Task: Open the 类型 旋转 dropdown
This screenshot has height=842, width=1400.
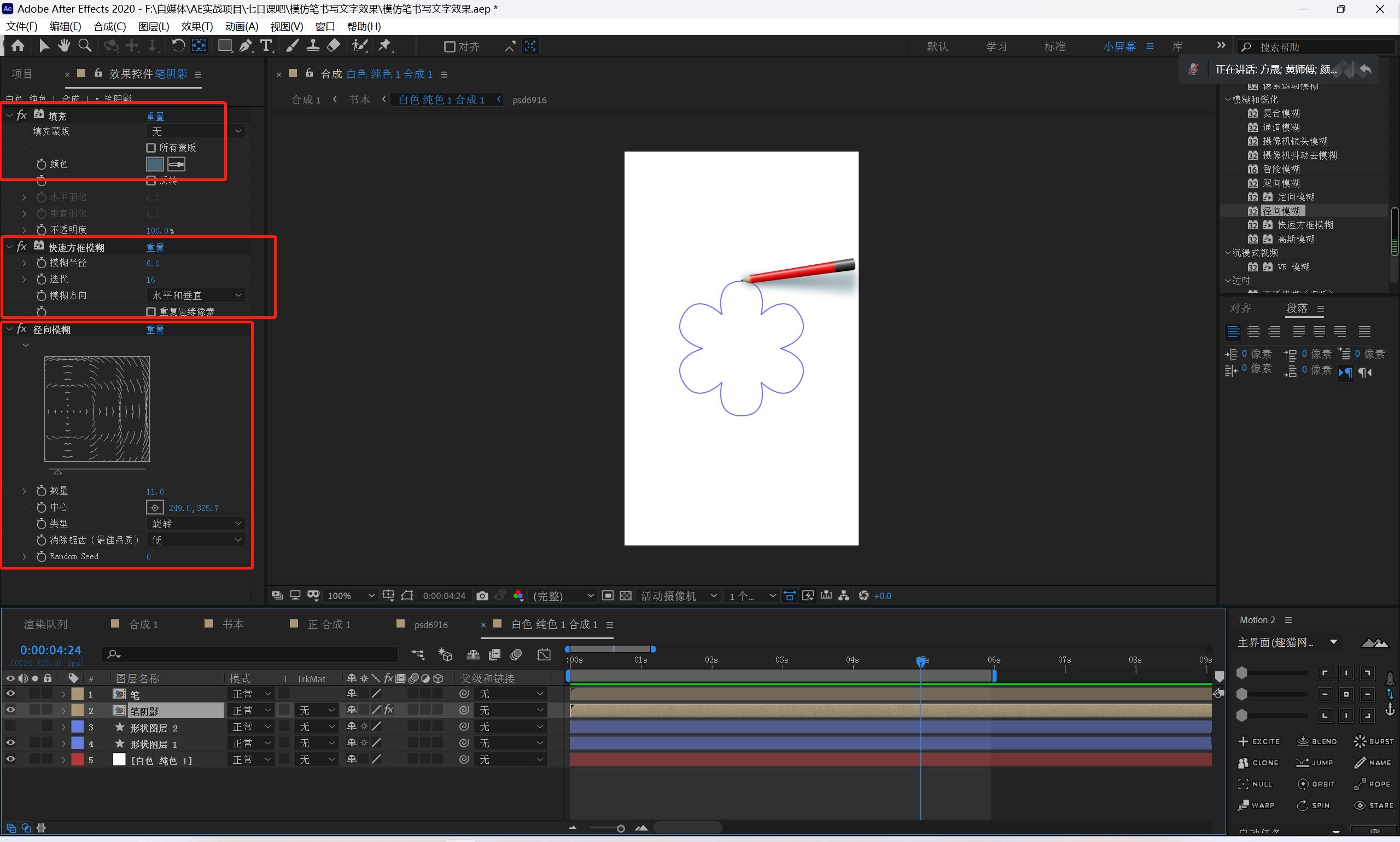Action: (196, 524)
